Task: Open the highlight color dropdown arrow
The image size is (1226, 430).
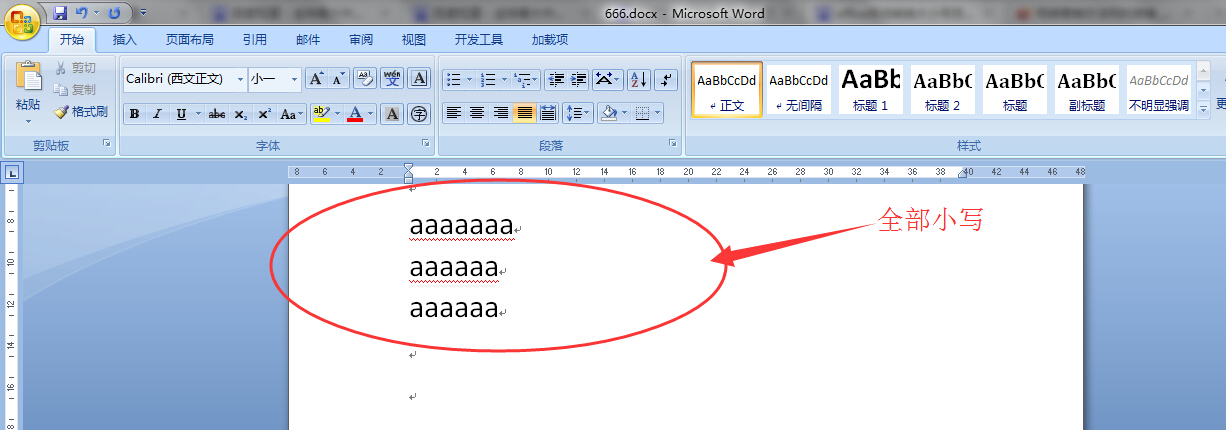Action: pos(337,114)
